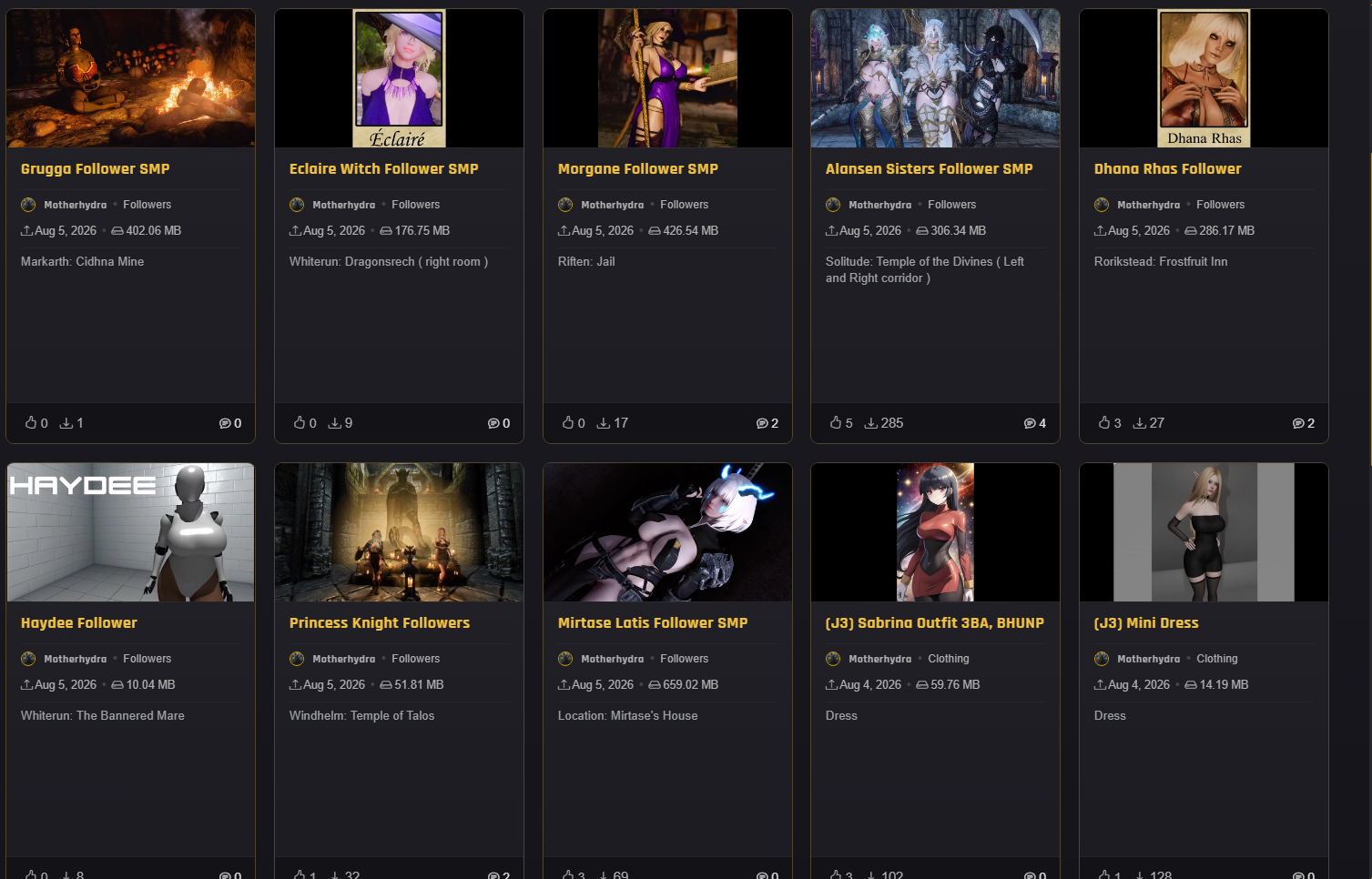Like the Dhana Rhas Follower mod

1104,423
